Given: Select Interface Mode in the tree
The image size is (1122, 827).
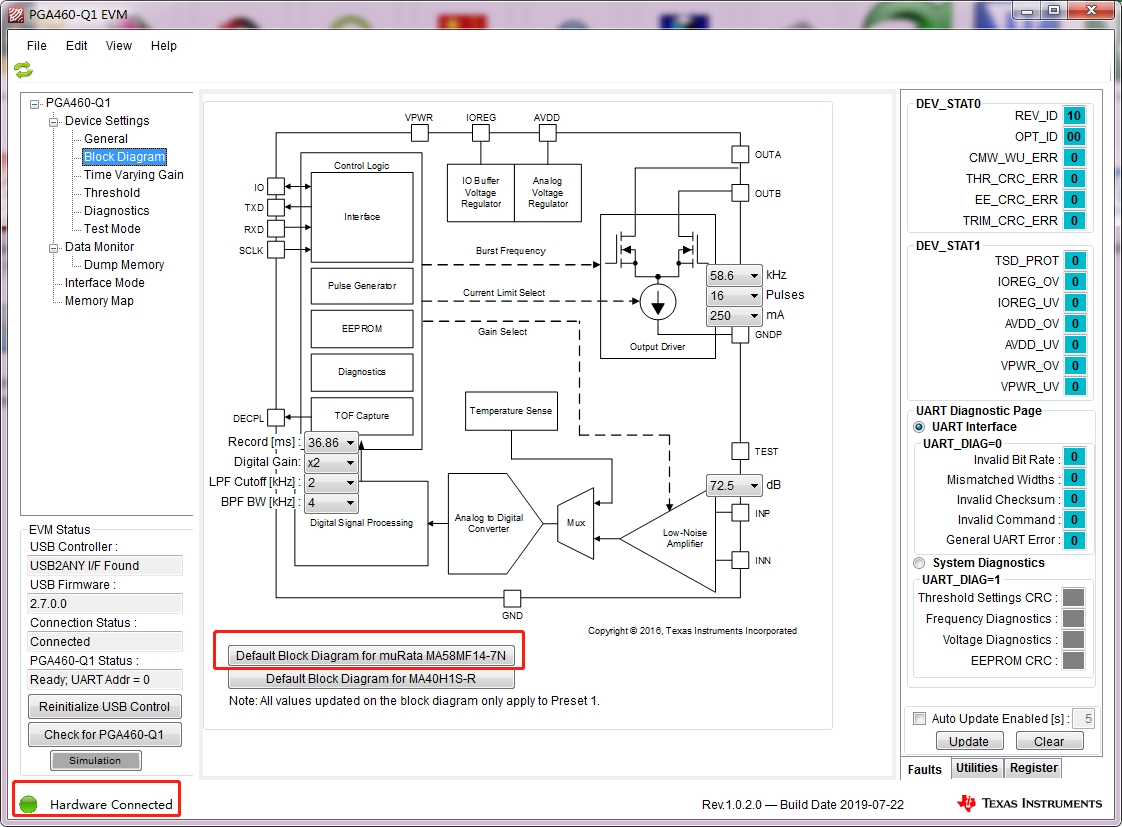Looking at the screenshot, I should coord(104,283).
